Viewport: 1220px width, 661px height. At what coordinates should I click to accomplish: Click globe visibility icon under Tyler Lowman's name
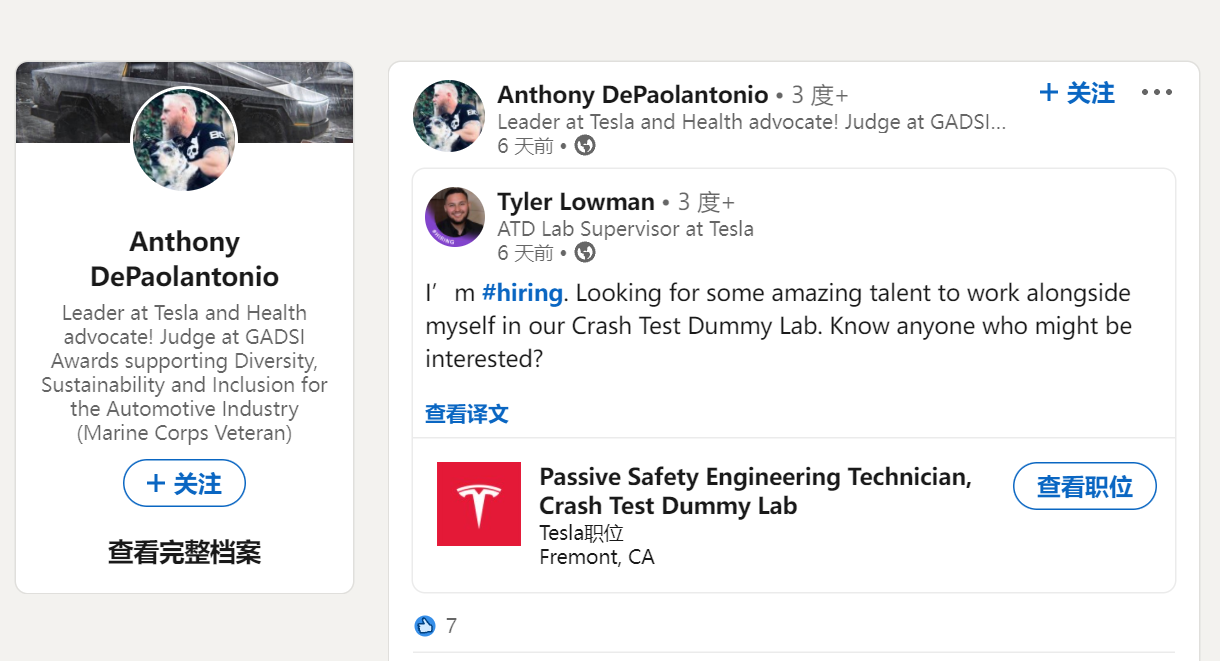[585, 252]
